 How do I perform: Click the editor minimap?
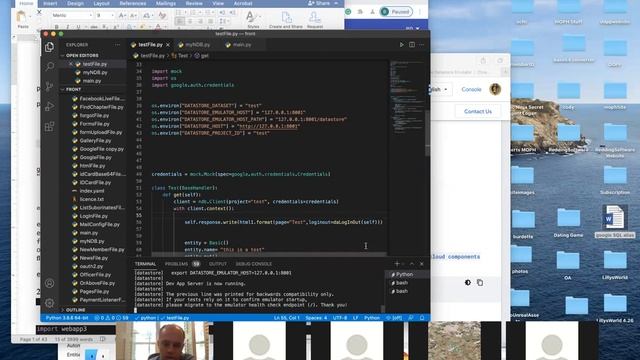[x=406, y=98]
